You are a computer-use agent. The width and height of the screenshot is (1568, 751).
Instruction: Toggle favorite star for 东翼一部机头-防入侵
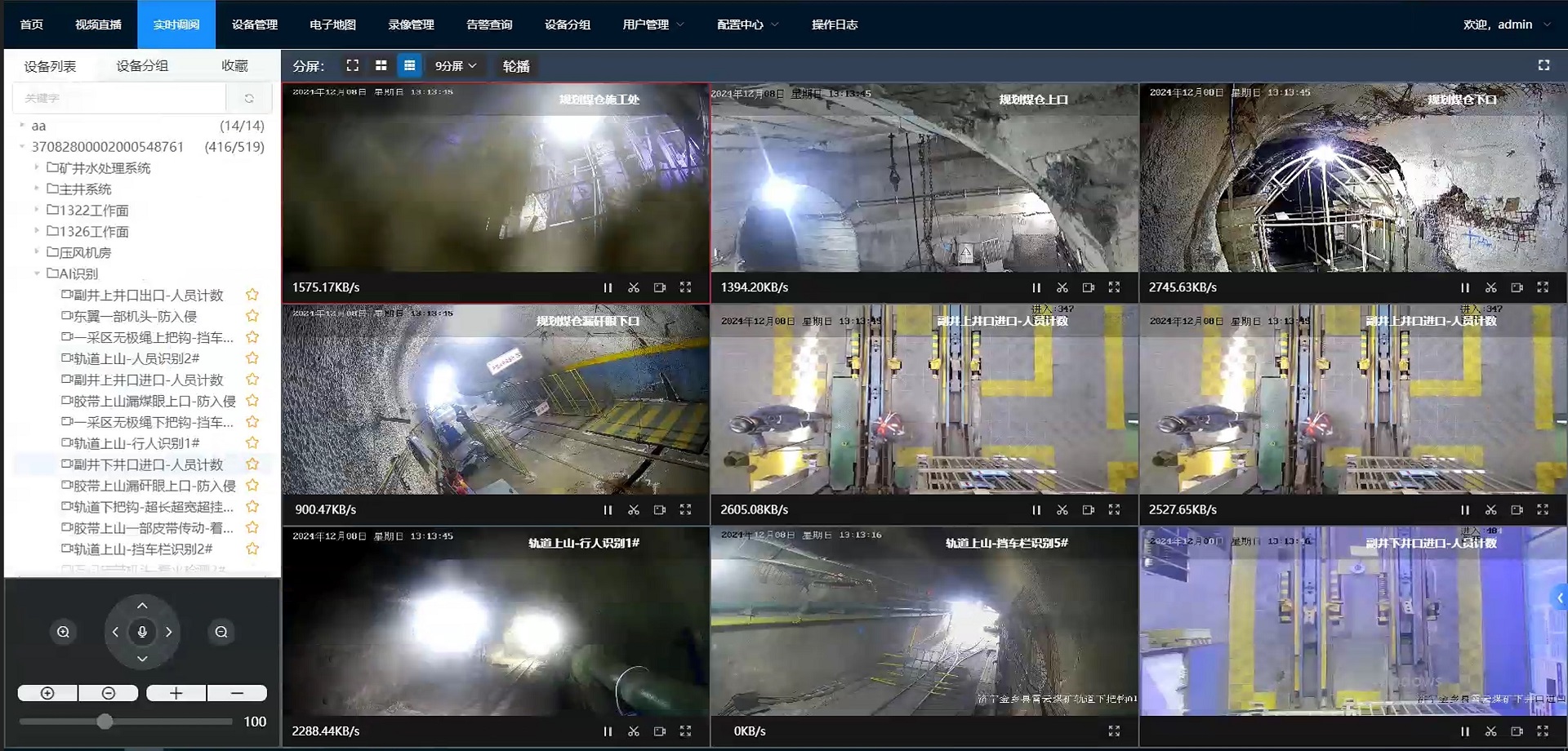pyautogui.click(x=252, y=316)
